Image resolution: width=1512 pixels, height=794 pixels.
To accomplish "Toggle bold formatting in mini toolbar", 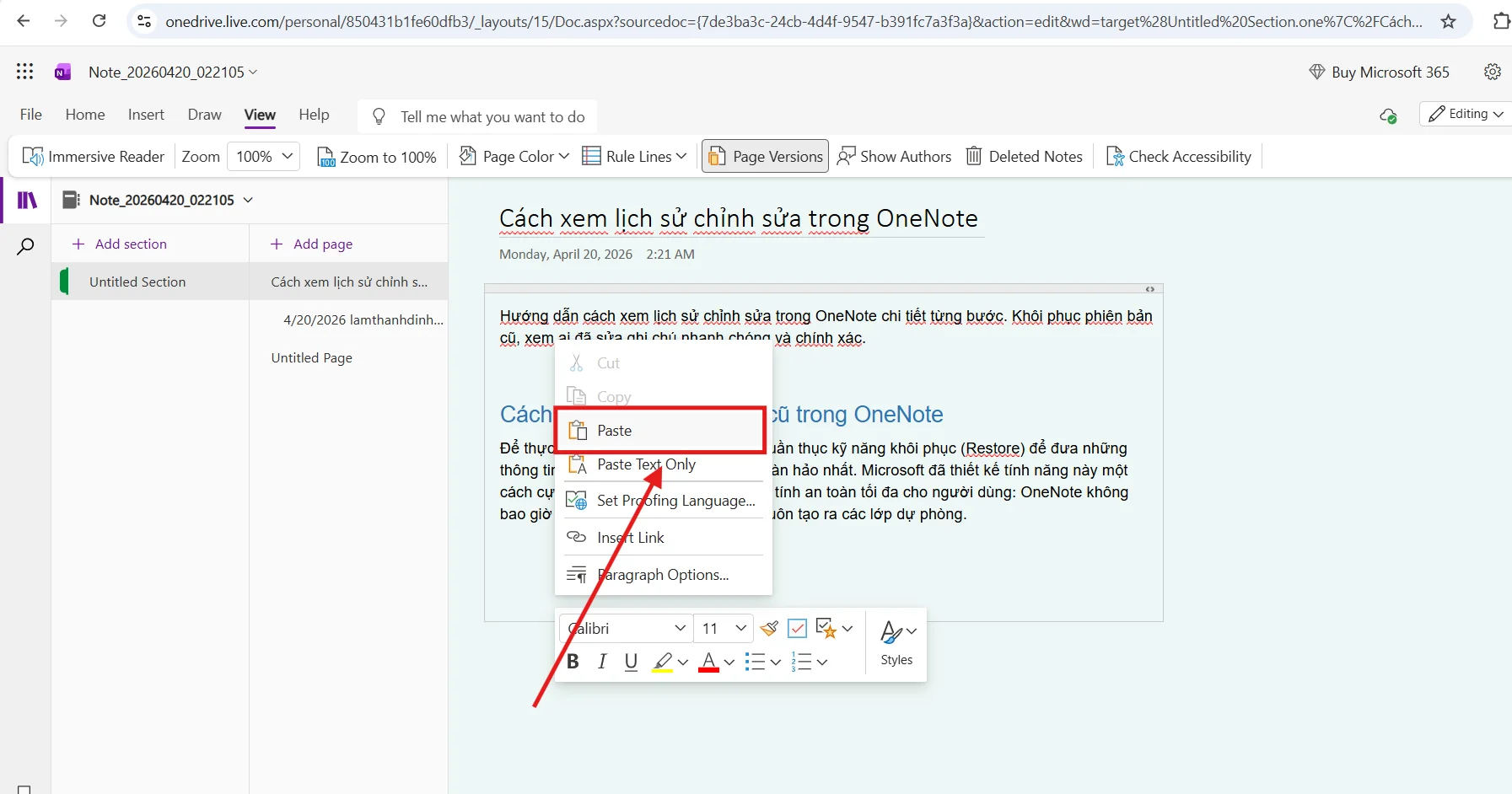I will 573,662.
